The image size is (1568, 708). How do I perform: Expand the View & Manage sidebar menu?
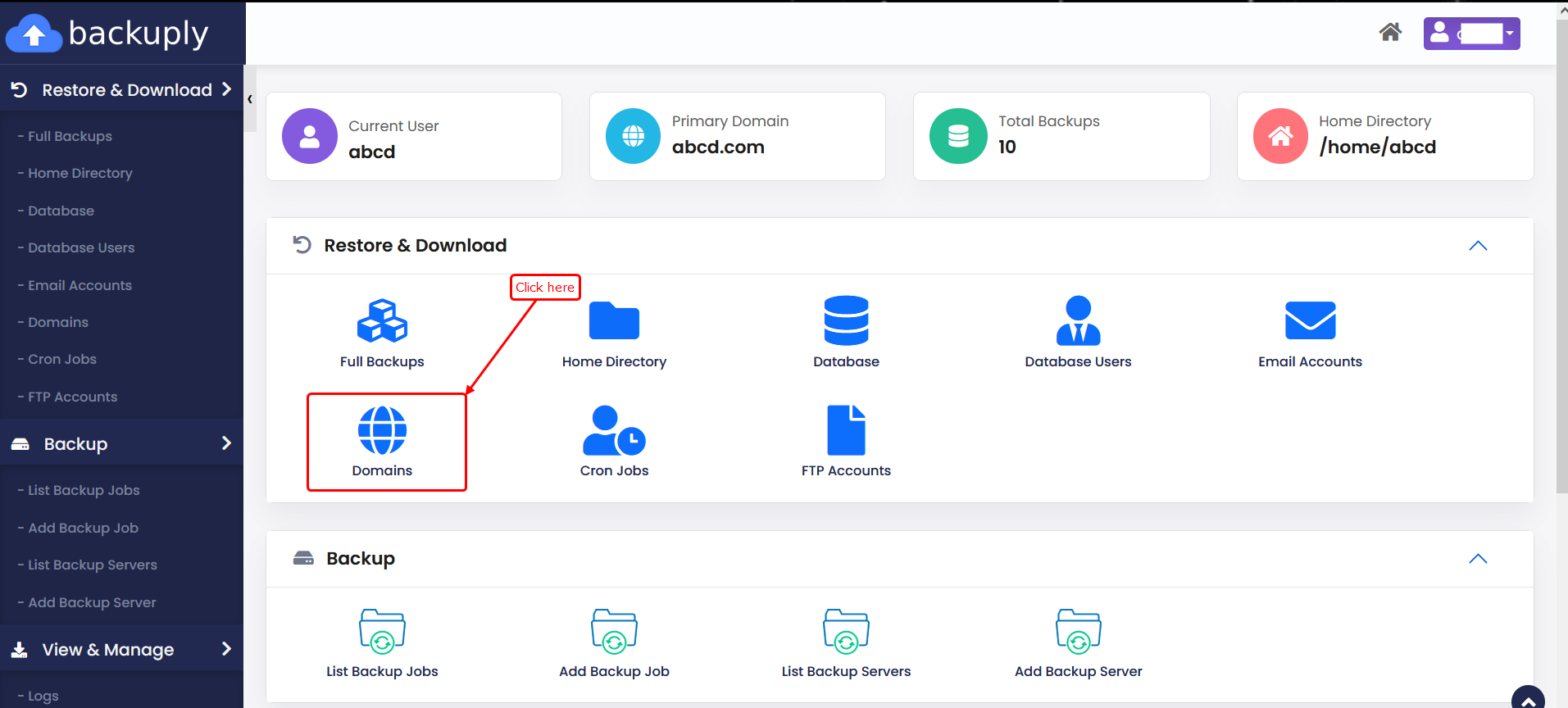tap(121, 650)
